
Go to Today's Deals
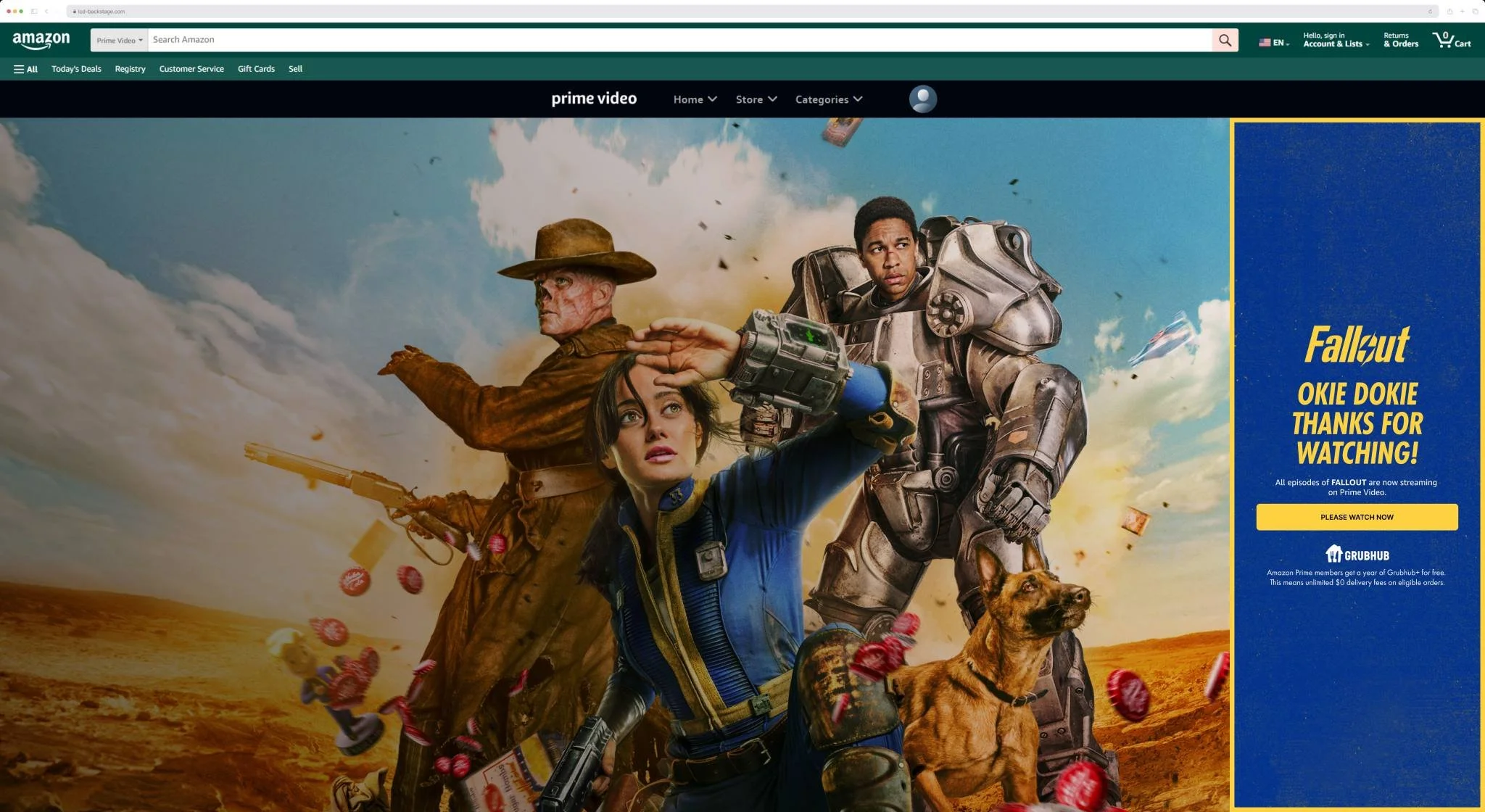(76, 70)
